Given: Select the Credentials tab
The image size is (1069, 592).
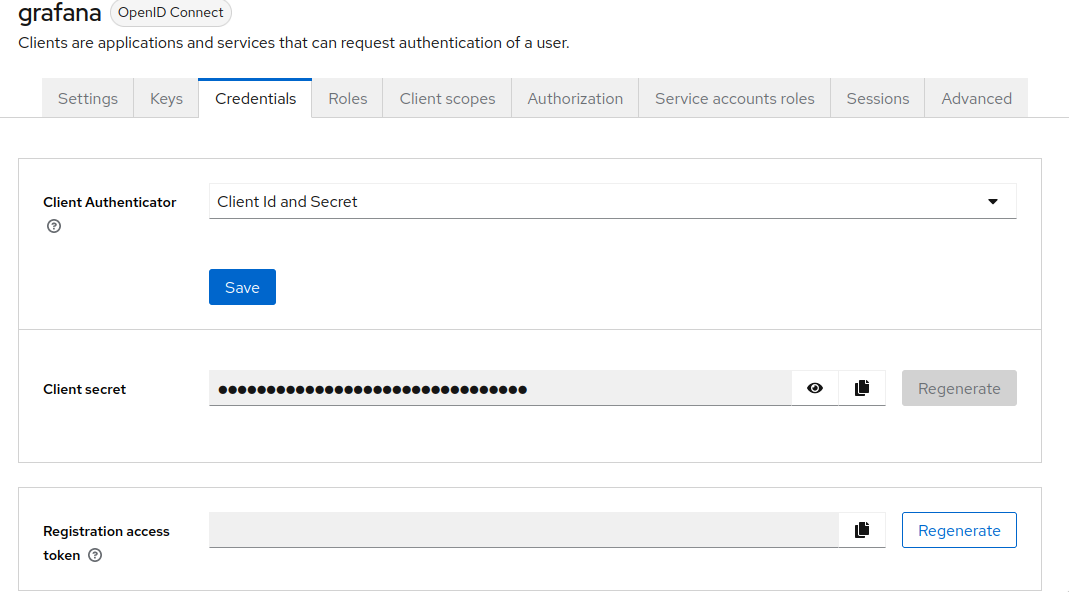Looking at the screenshot, I should click(x=255, y=98).
